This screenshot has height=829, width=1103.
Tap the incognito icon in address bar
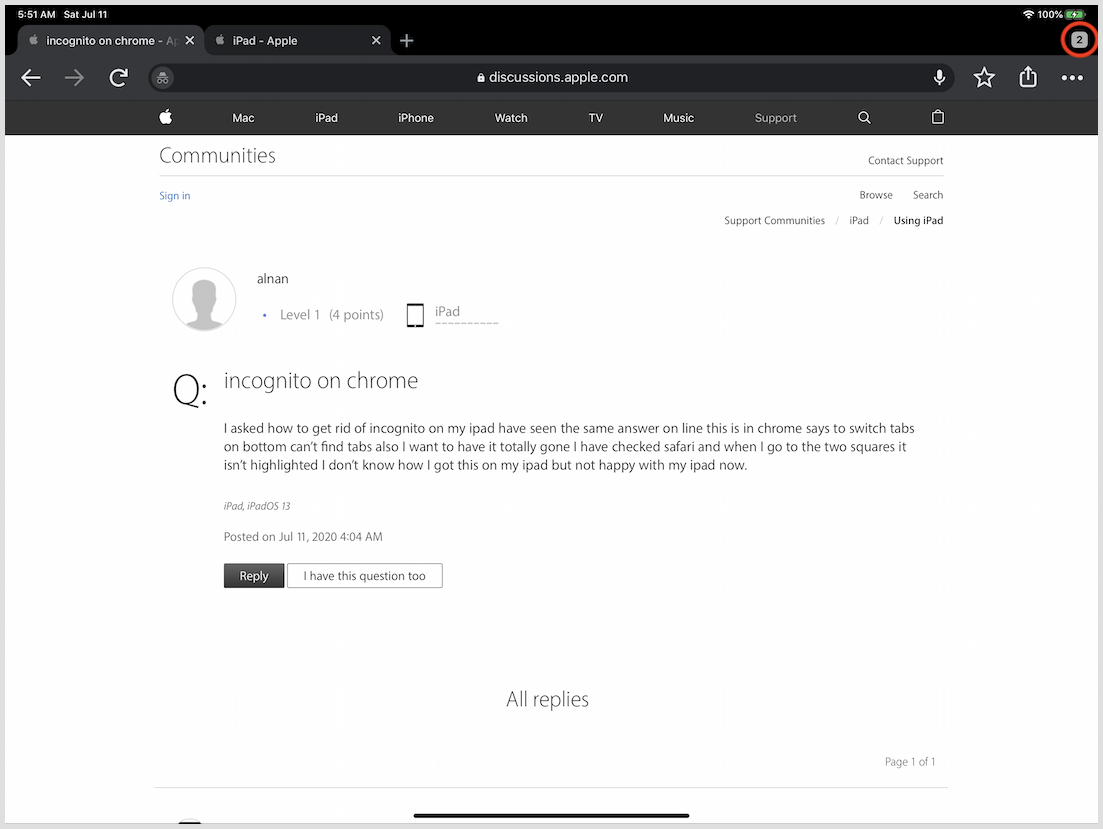[x=162, y=77]
